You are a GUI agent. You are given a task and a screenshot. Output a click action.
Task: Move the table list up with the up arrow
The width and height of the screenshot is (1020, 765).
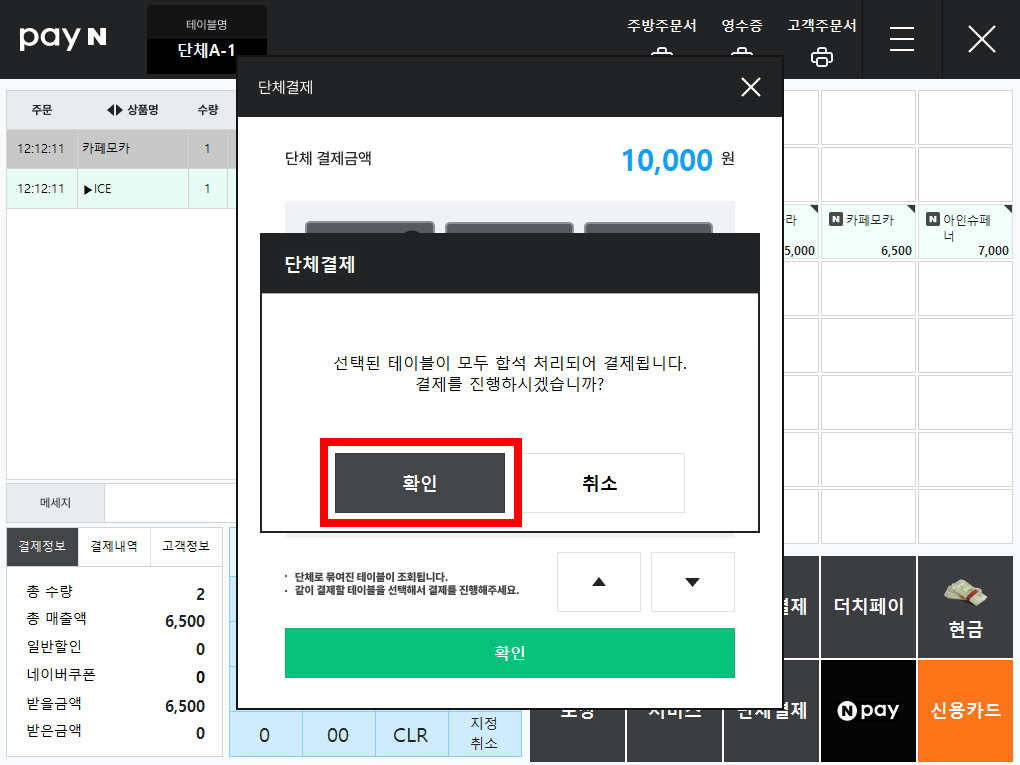598,582
